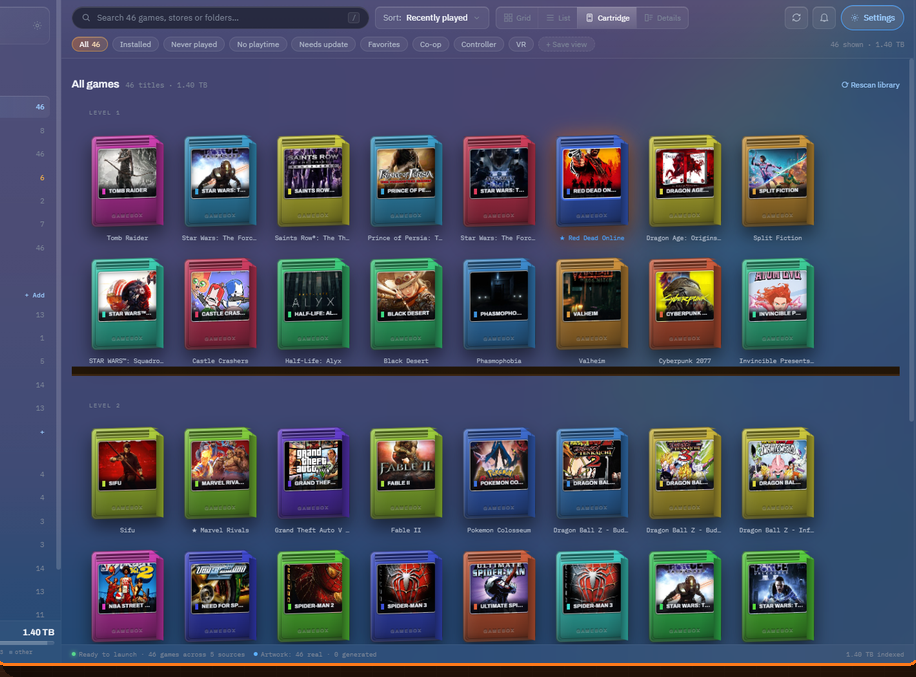Viewport: 916px width, 677px height.
Task: Open the notifications bell
Action: (824, 18)
